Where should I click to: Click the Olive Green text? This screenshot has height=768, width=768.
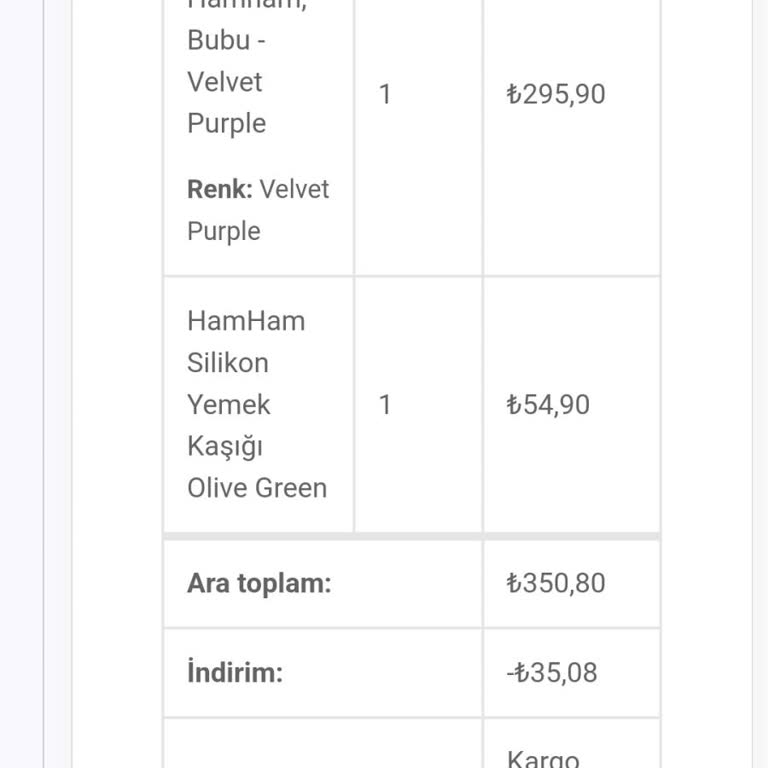pyautogui.click(x=257, y=488)
